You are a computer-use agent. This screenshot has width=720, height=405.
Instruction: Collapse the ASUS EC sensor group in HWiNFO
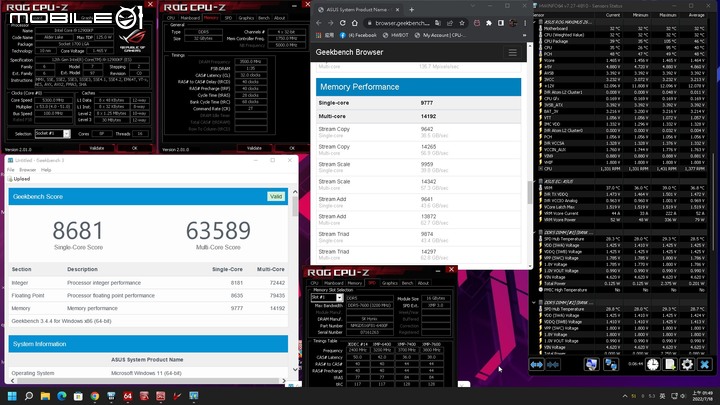[x=534, y=181]
